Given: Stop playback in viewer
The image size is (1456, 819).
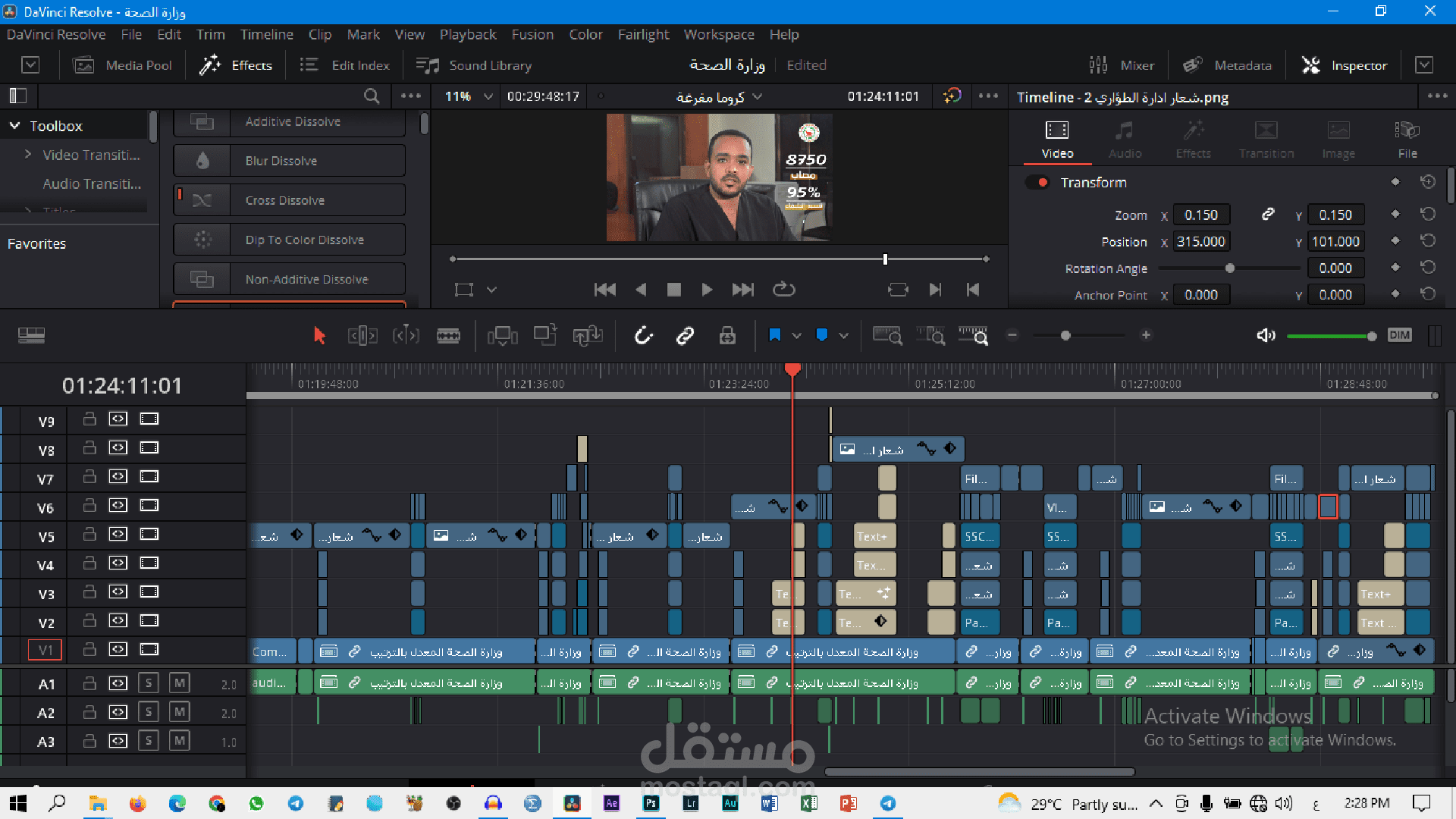Looking at the screenshot, I should click(x=673, y=289).
